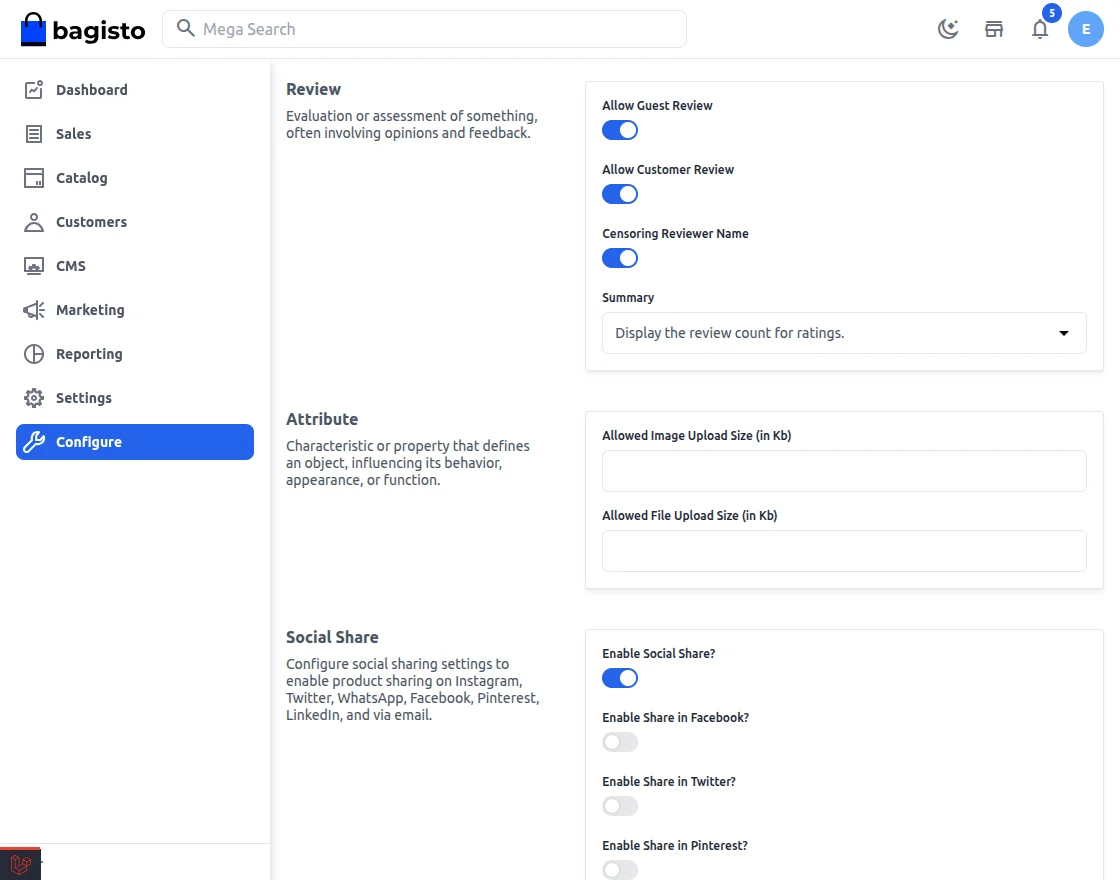Open the notifications bell icon
Image resolution: width=1120 pixels, height=880 pixels.
pos(1040,30)
